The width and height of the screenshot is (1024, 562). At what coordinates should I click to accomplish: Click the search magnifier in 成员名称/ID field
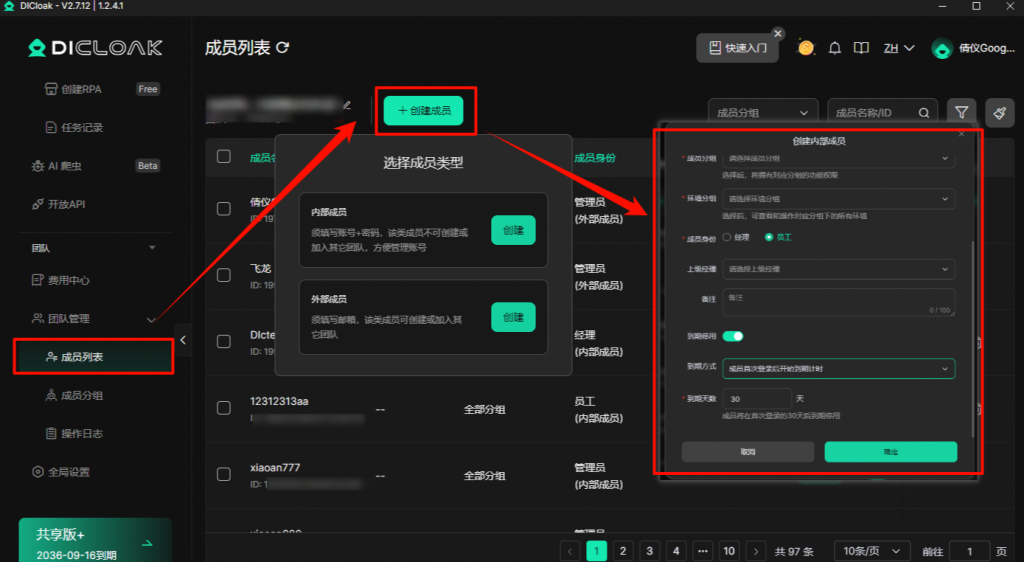[x=925, y=113]
